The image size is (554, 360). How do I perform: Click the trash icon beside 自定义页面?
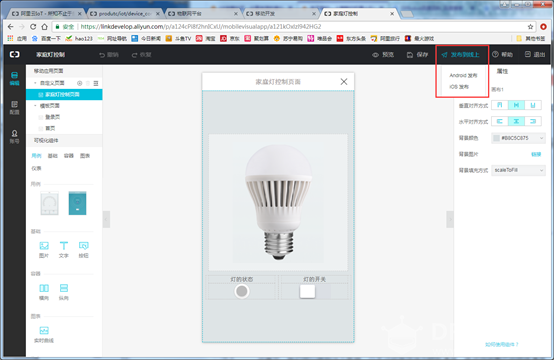(x=88, y=83)
